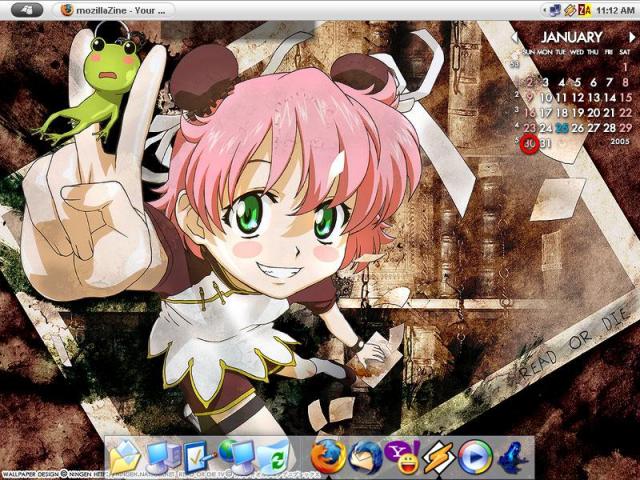Click the 11:12 AM clock

pos(615,10)
